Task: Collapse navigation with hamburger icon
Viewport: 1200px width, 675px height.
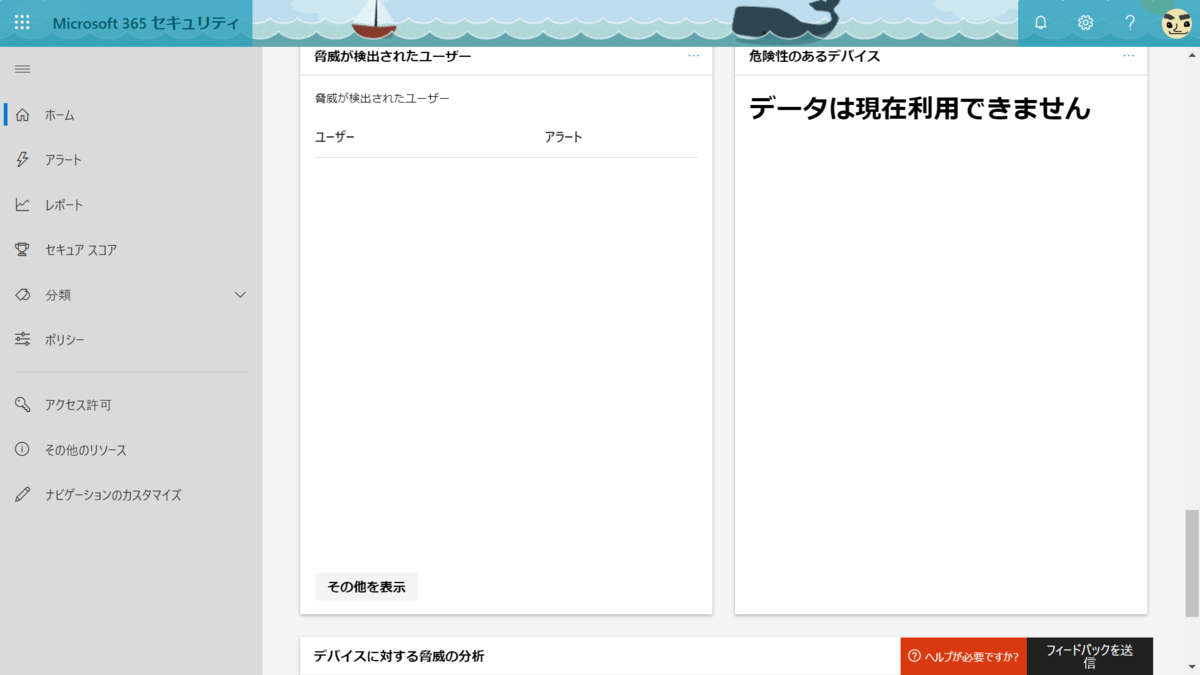Action: point(22,69)
